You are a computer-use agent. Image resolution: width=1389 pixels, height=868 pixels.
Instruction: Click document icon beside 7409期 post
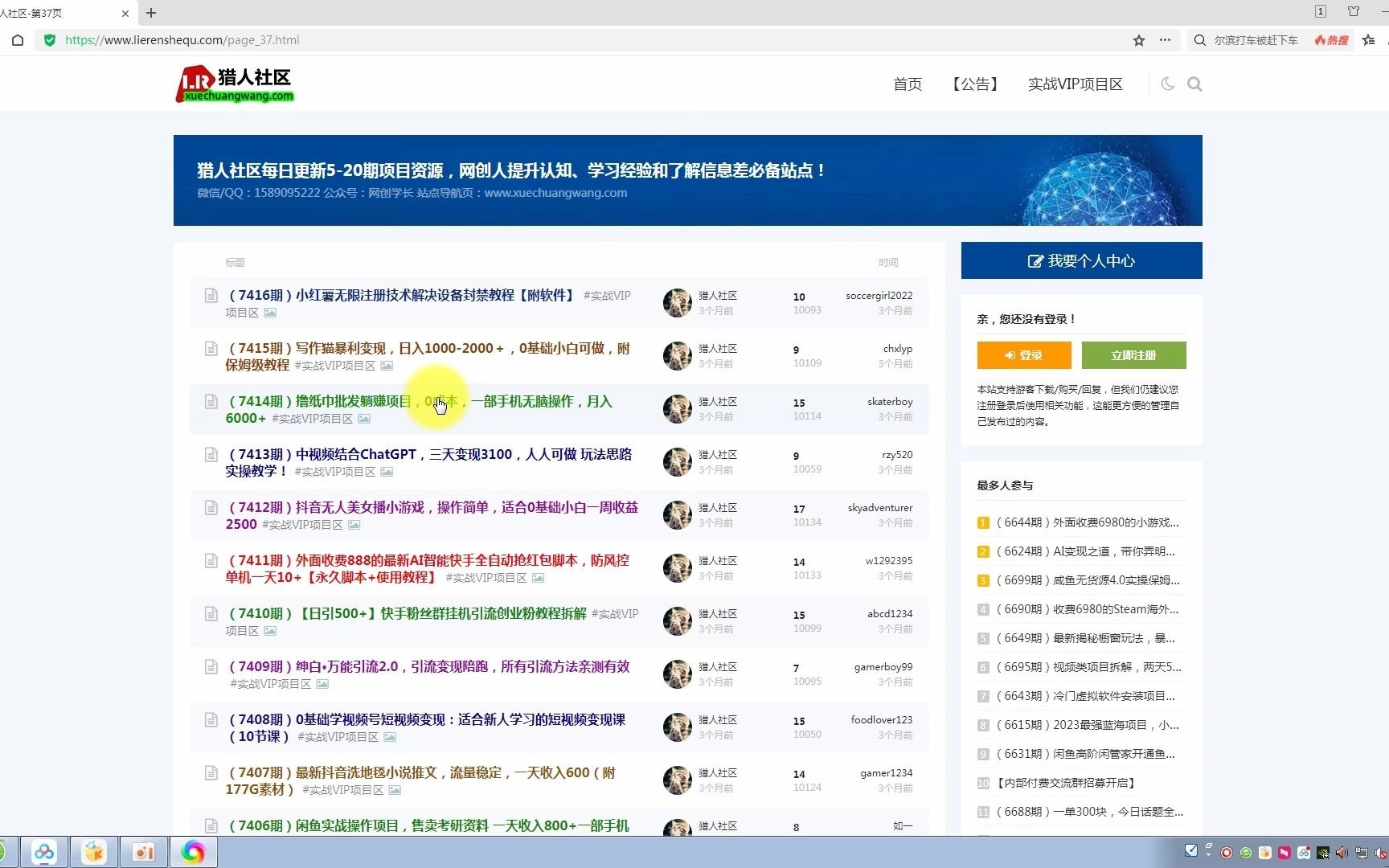coord(211,666)
